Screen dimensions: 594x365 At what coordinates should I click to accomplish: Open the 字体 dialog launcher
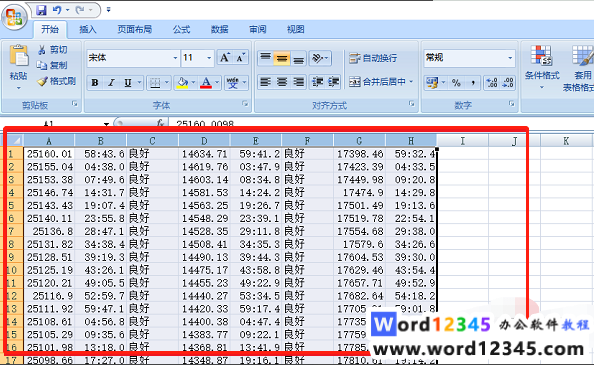click(245, 104)
